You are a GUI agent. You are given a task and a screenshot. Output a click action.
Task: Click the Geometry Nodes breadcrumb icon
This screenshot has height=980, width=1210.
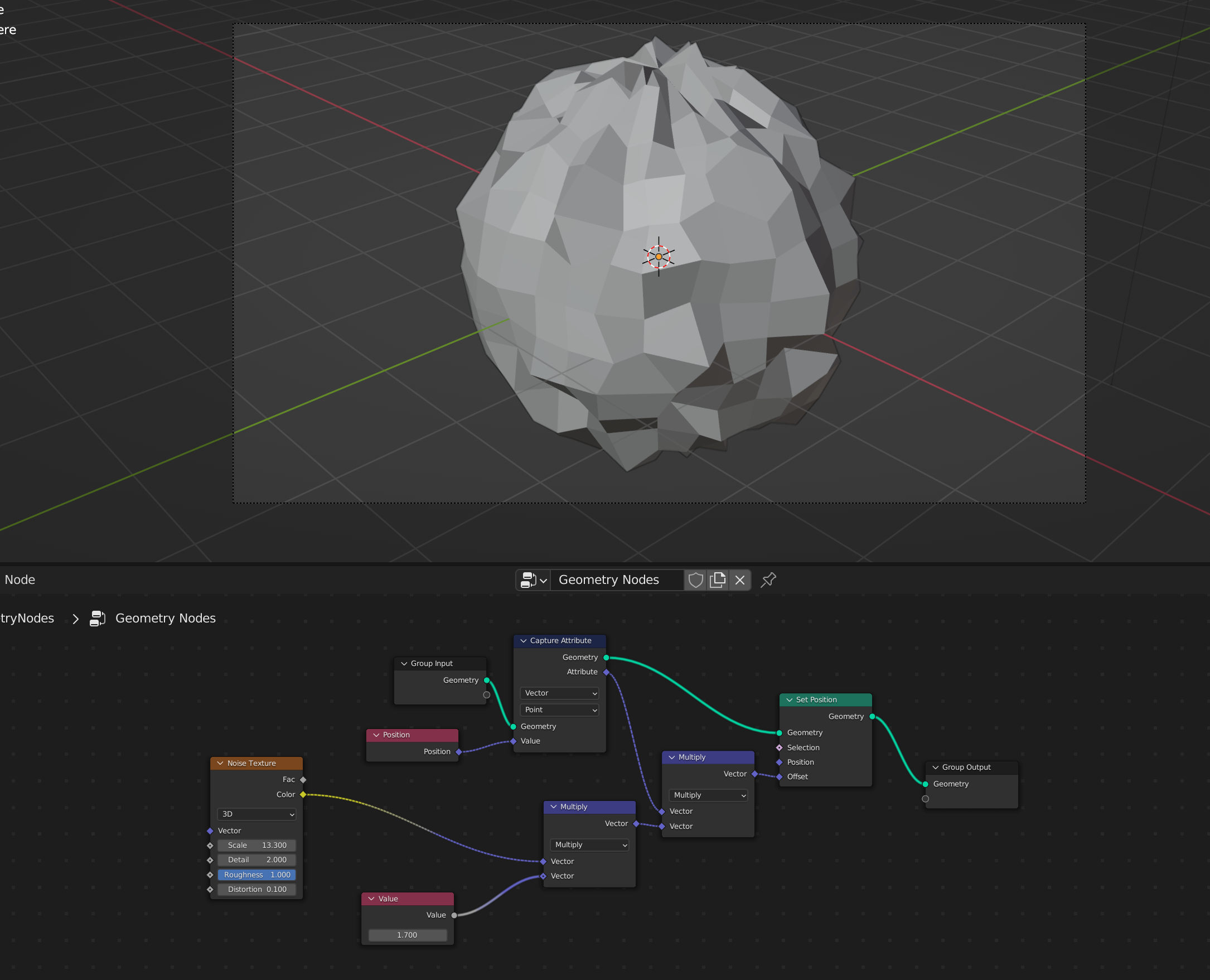pyautogui.click(x=97, y=618)
